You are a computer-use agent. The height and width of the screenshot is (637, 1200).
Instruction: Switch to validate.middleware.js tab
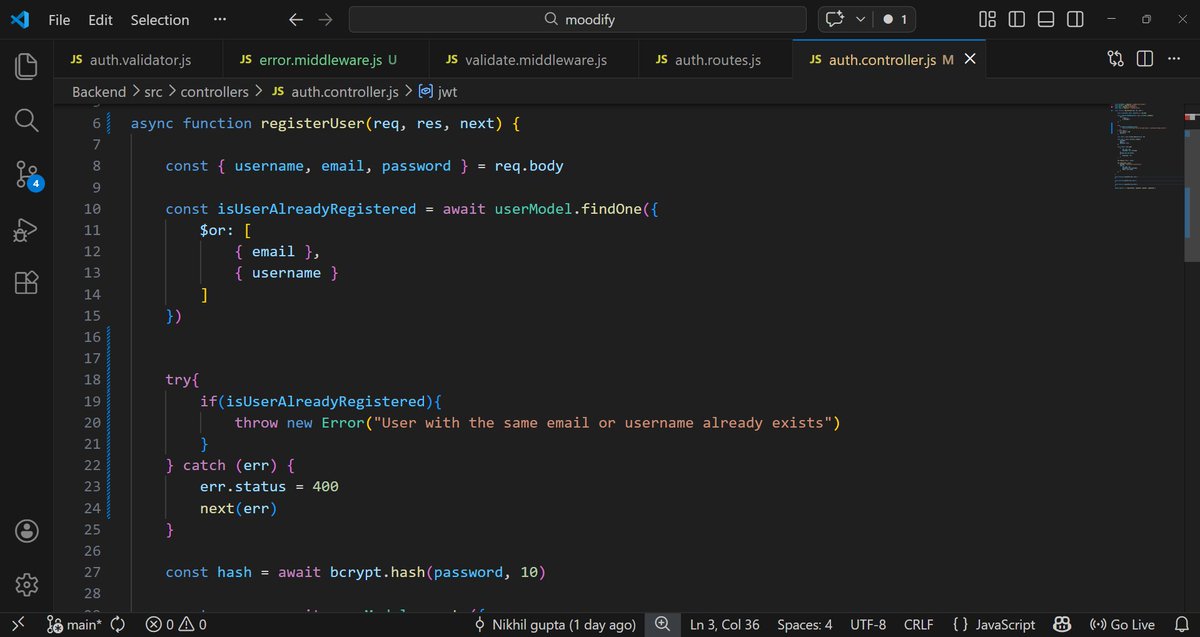[535, 60]
